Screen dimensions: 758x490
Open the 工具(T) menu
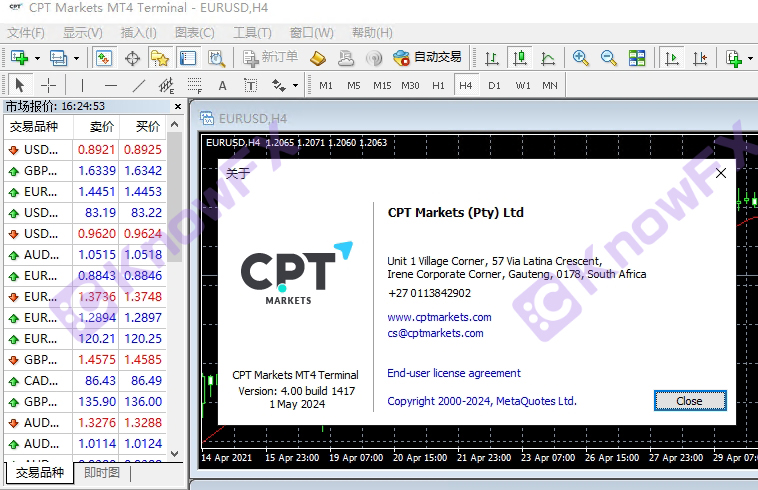tap(252, 33)
